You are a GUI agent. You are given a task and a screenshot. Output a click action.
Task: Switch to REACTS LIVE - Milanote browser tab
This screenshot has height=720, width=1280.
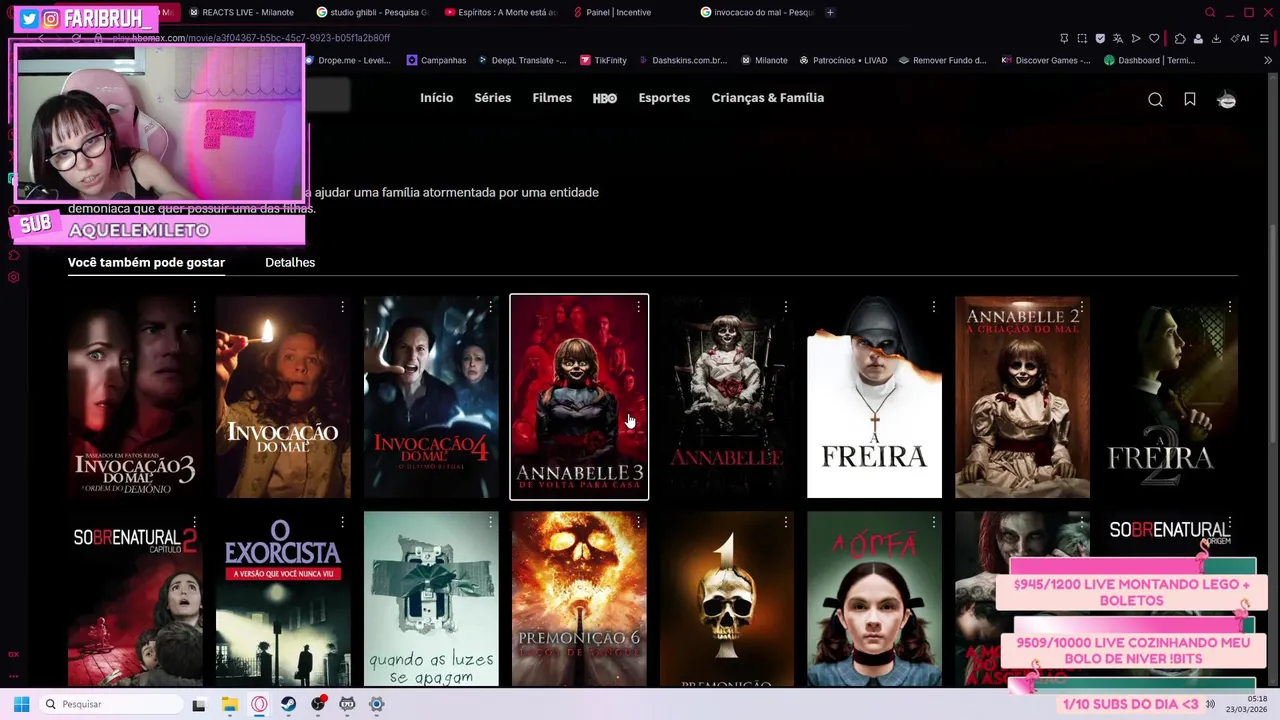pyautogui.click(x=241, y=12)
